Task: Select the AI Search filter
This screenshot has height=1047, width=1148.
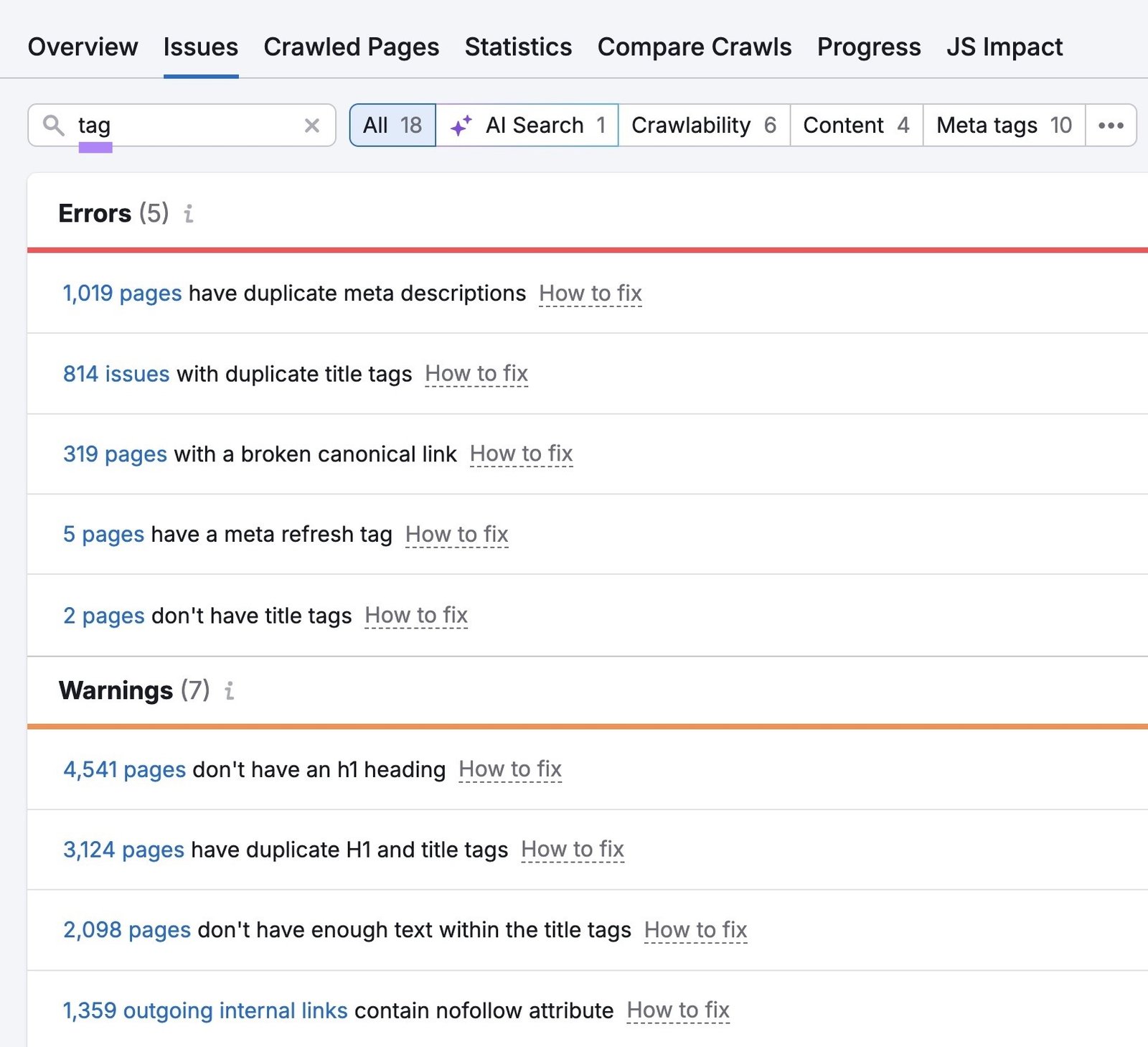Action: tap(527, 126)
